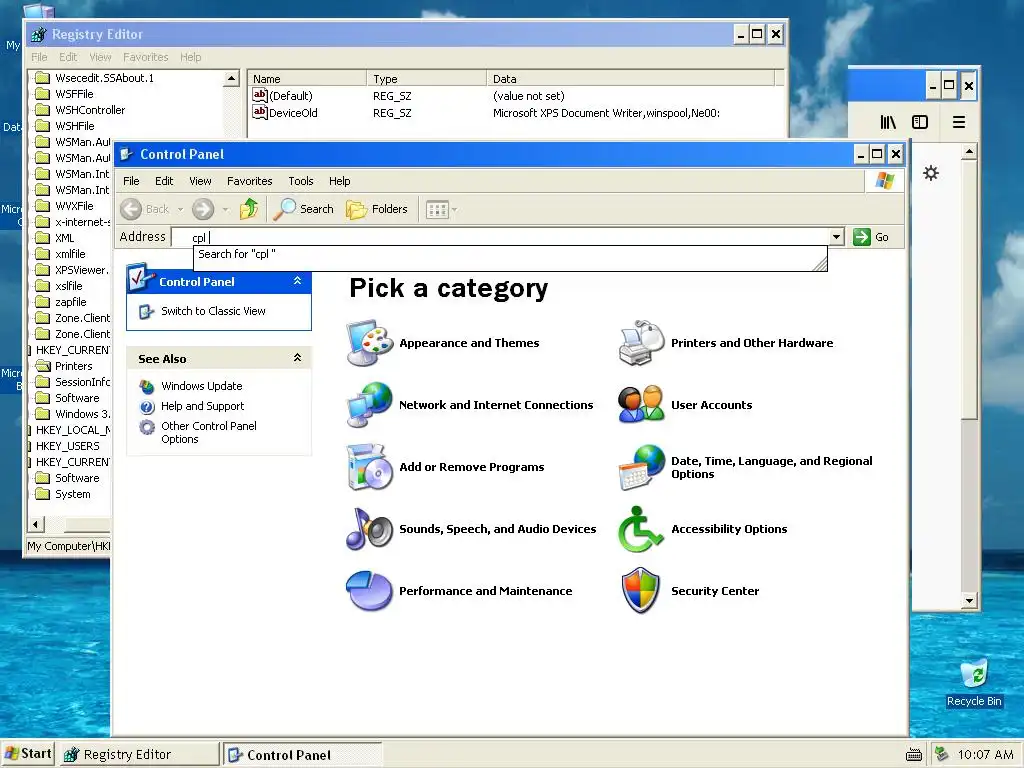Screen dimensions: 1024x768
Task: Collapse the Control Panel side panel
Action: [297, 281]
